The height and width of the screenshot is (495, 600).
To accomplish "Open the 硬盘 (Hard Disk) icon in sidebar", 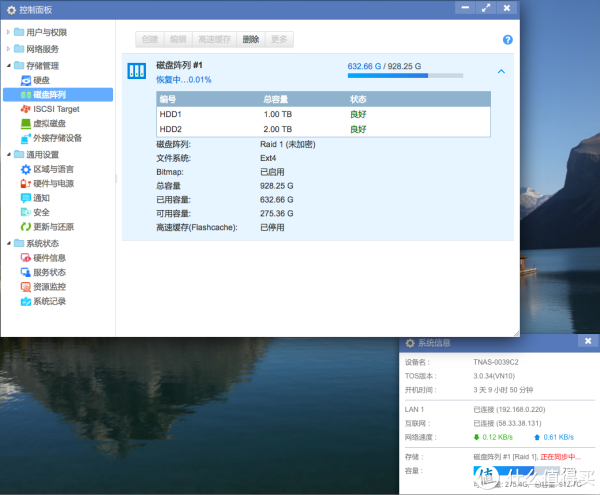I will [x=26, y=79].
